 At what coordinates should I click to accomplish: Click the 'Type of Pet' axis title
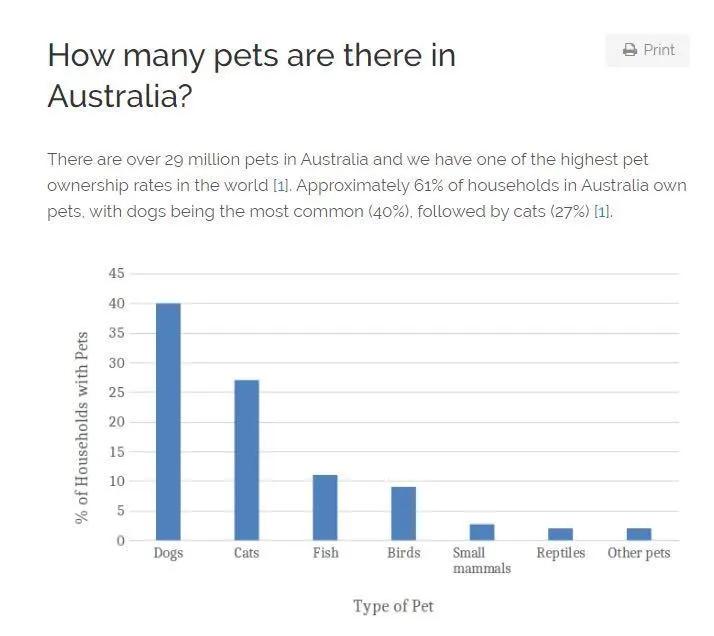pos(393,606)
